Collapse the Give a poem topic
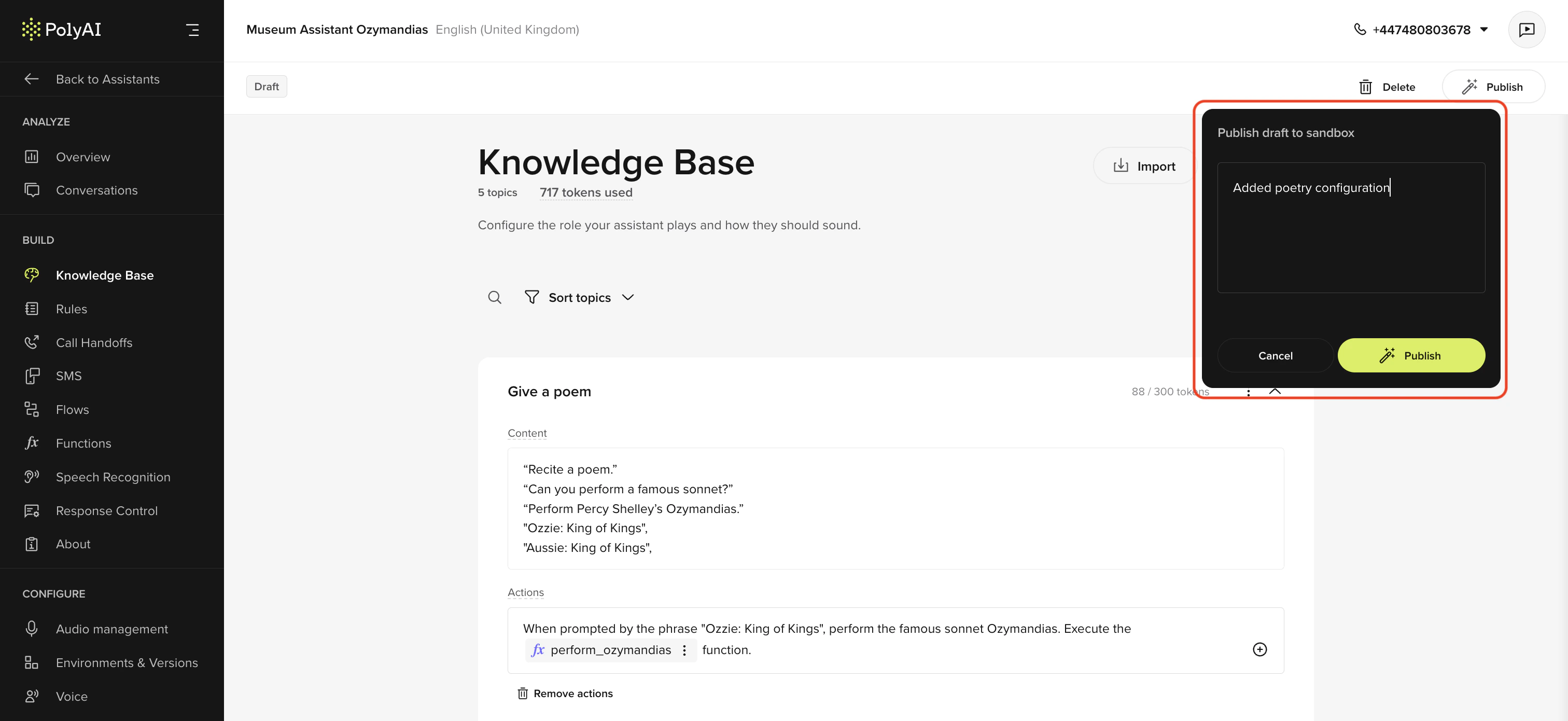Screen dimensions: 1568x721 (1275, 392)
